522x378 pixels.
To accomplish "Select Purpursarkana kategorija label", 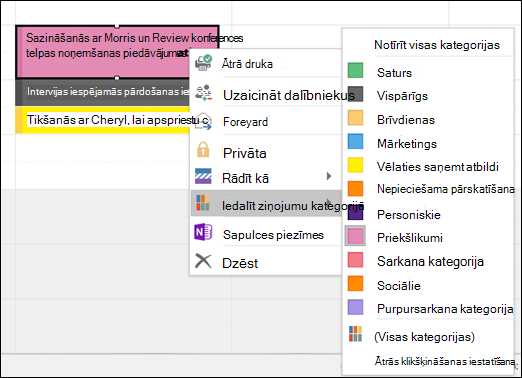I will coord(445,309).
